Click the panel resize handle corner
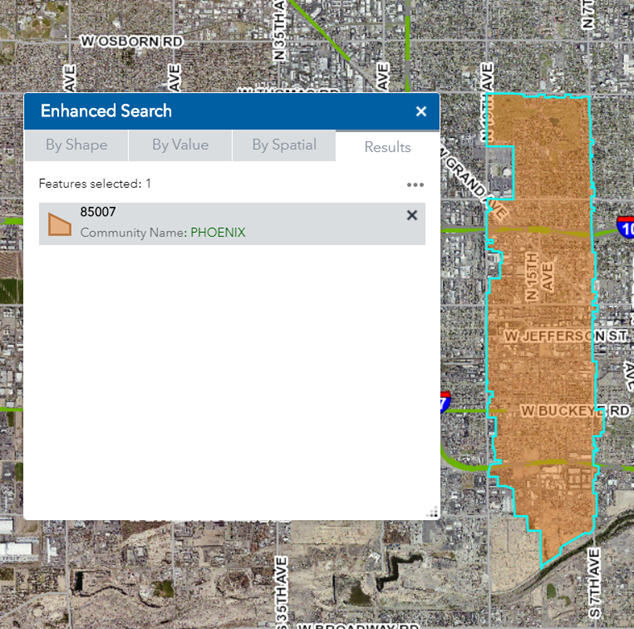 [x=432, y=512]
